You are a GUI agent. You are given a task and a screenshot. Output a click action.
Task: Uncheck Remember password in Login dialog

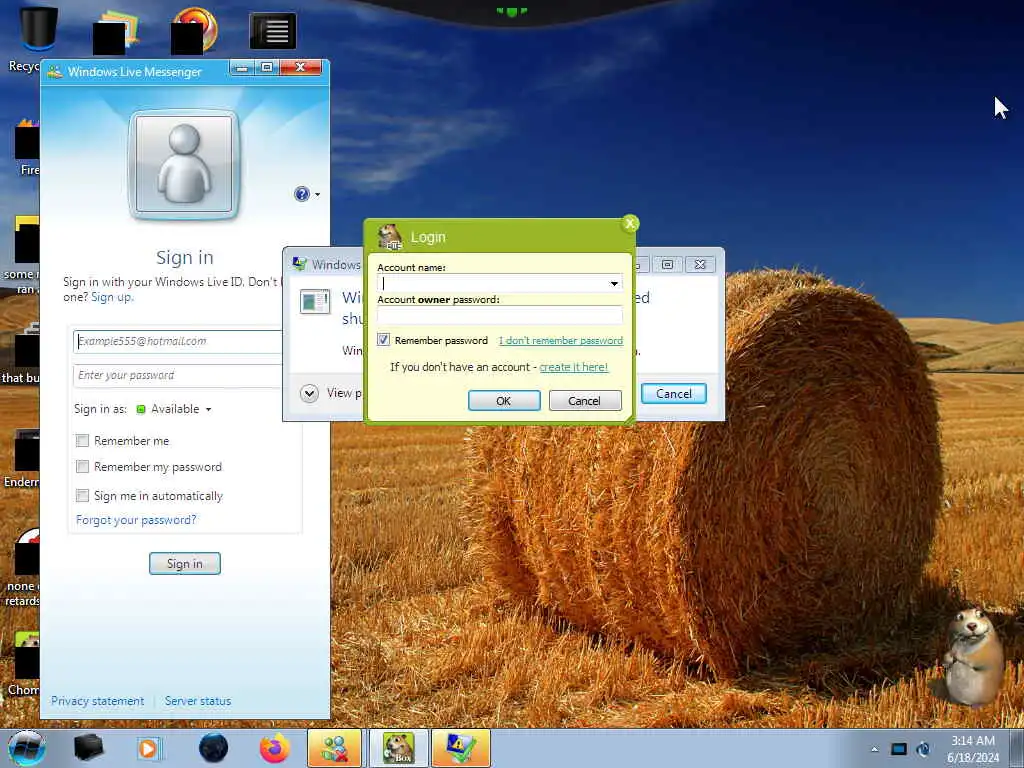383,340
